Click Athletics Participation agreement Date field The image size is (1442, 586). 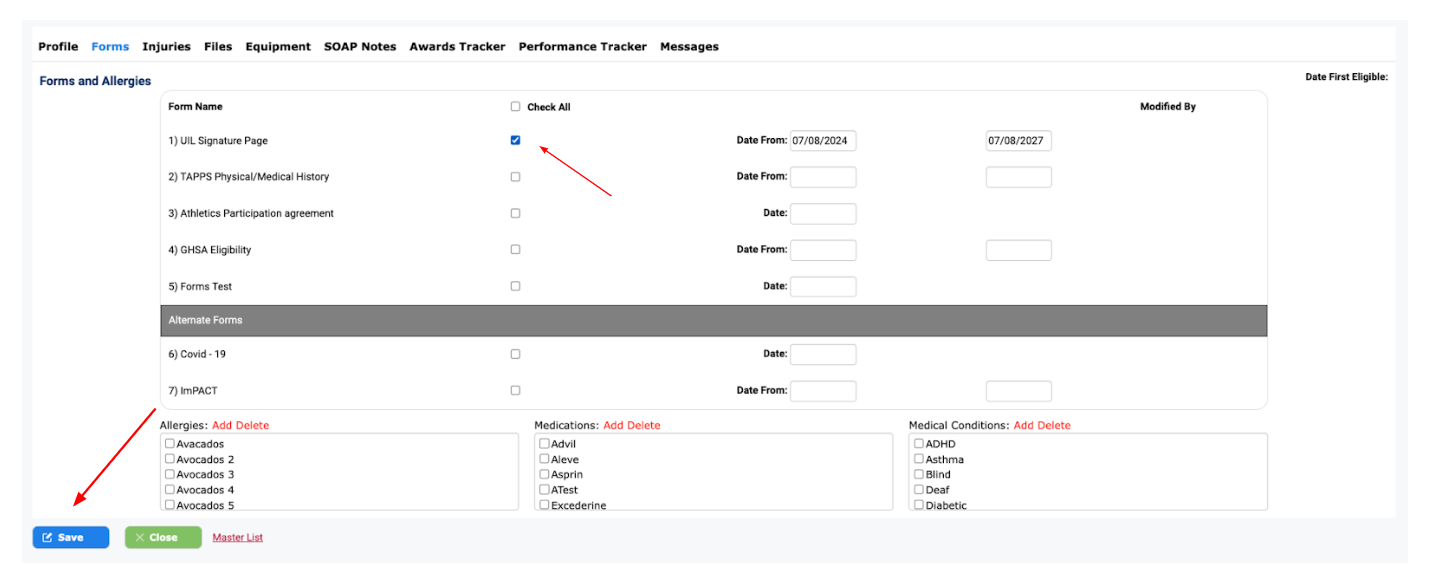coord(823,213)
